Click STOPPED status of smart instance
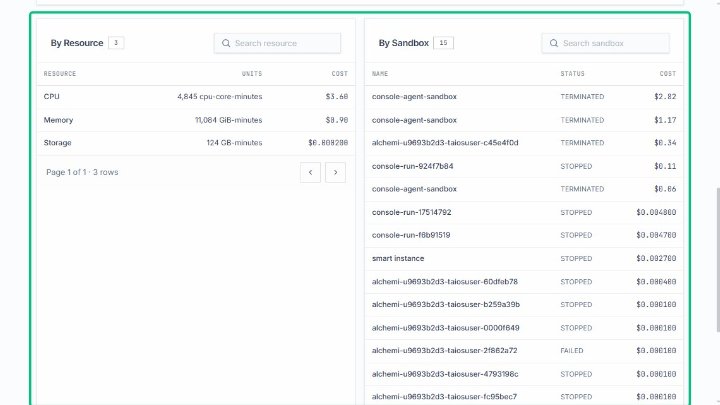The height and width of the screenshot is (405, 720). tap(576, 259)
